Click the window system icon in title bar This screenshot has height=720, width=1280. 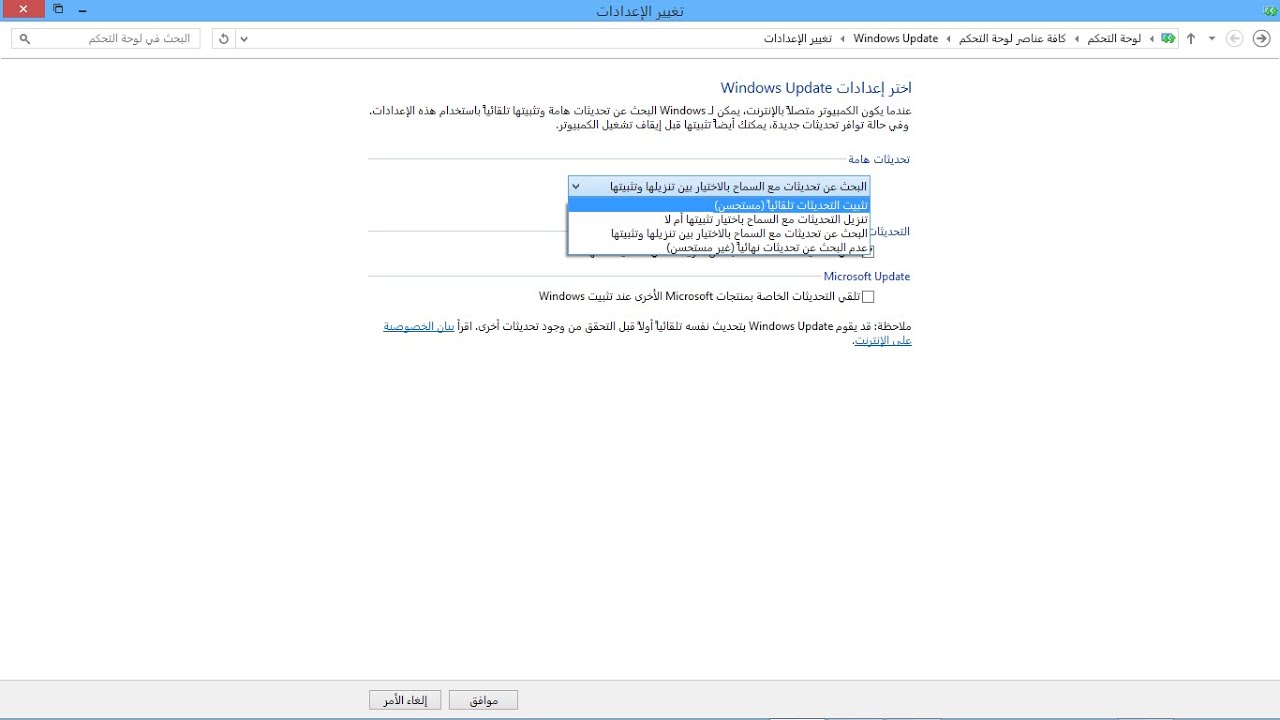(x=1270, y=10)
